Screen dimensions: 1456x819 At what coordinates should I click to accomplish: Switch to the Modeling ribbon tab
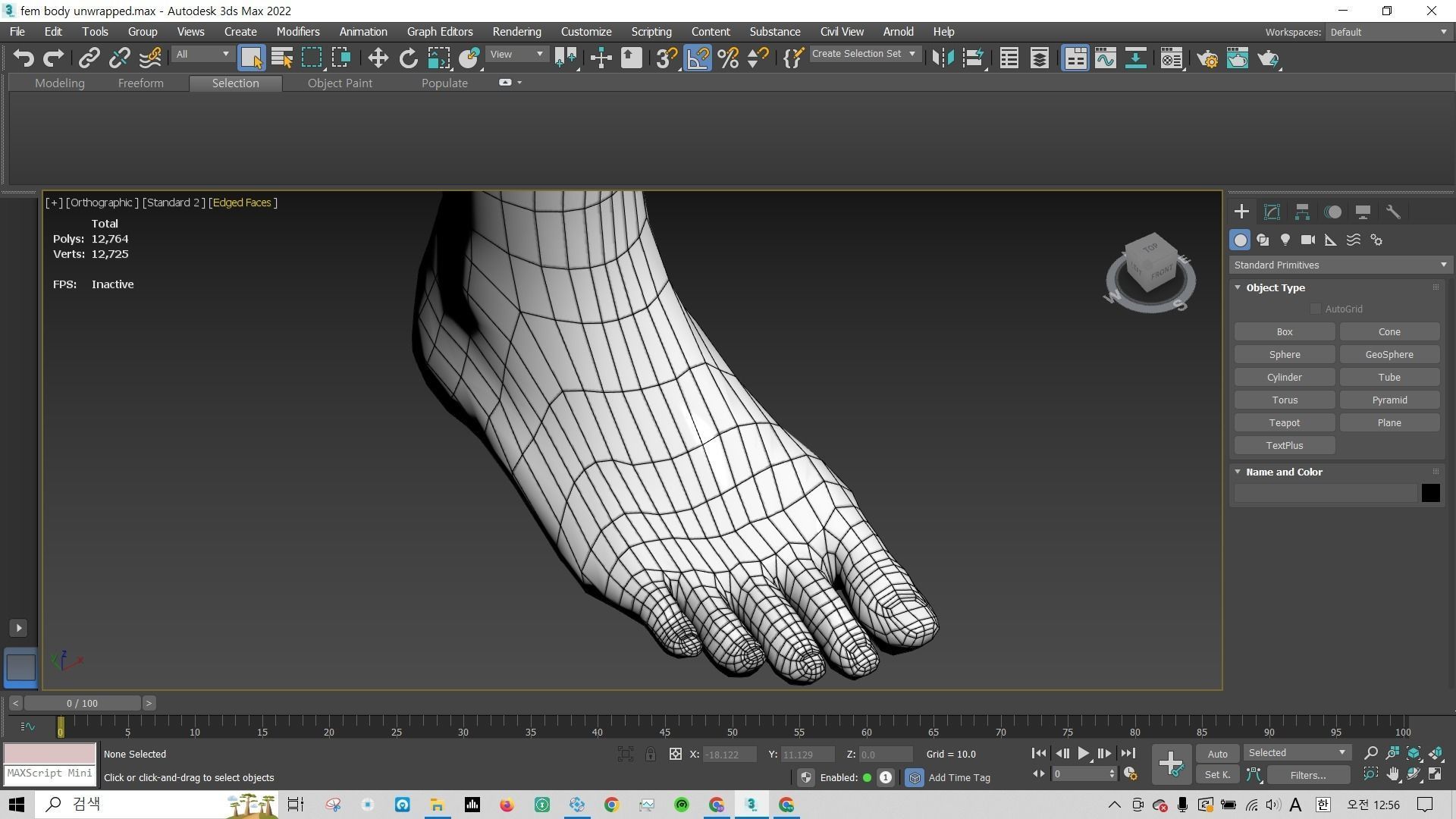[59, 83]
